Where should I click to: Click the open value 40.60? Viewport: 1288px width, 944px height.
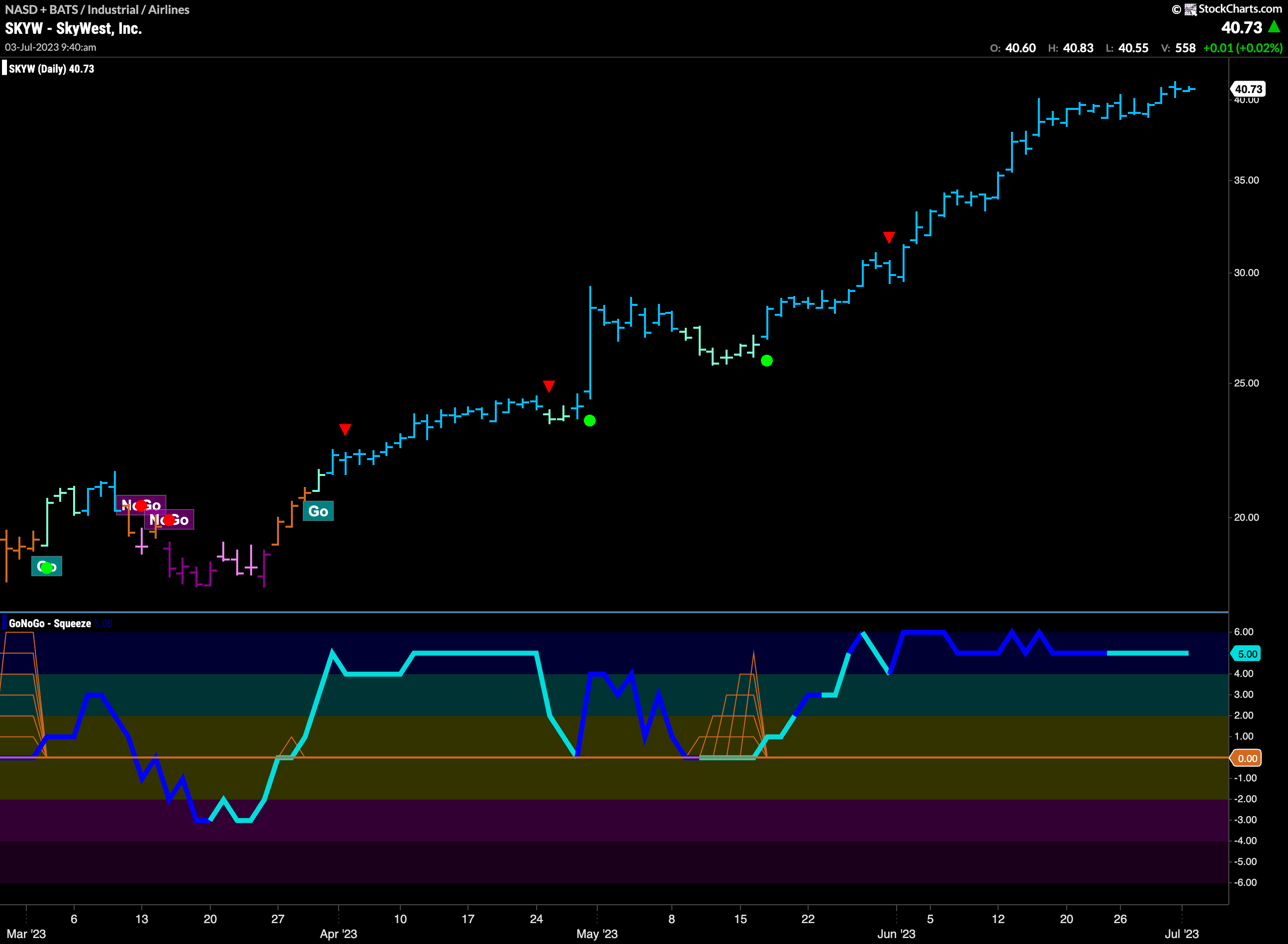[1020, 48]
